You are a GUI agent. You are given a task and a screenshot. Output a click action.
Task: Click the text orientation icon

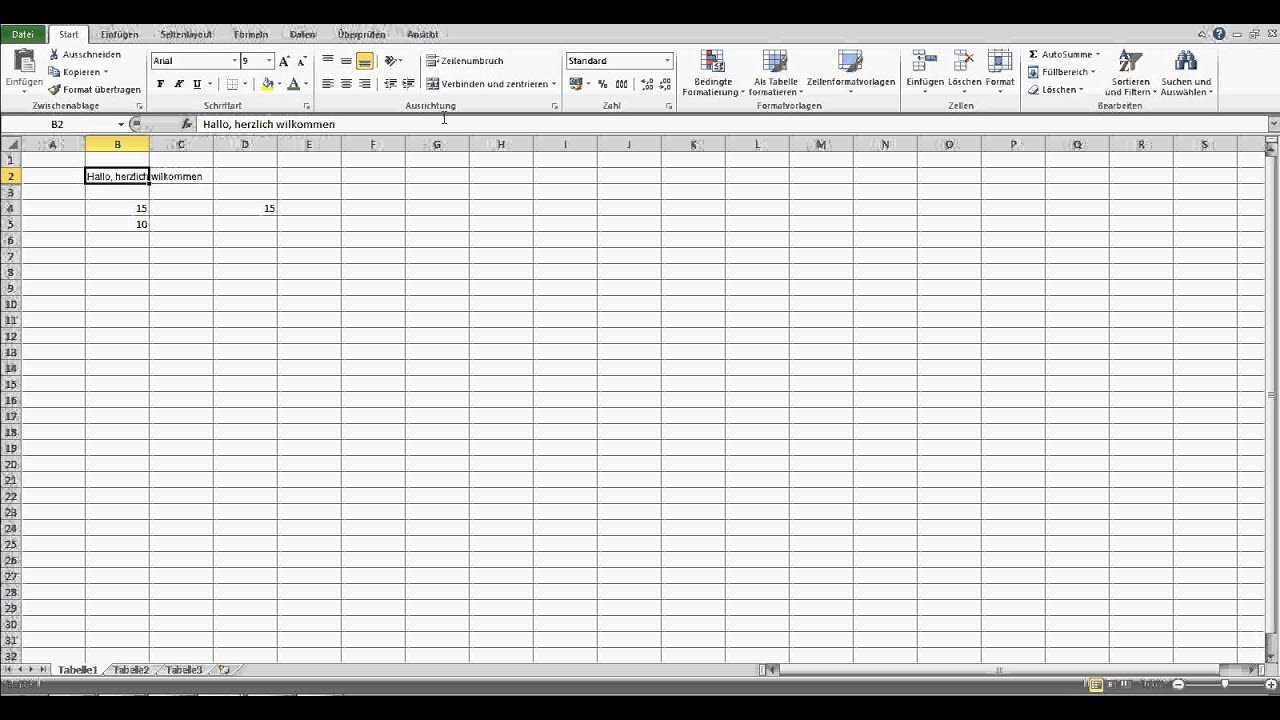pos(391,61)
